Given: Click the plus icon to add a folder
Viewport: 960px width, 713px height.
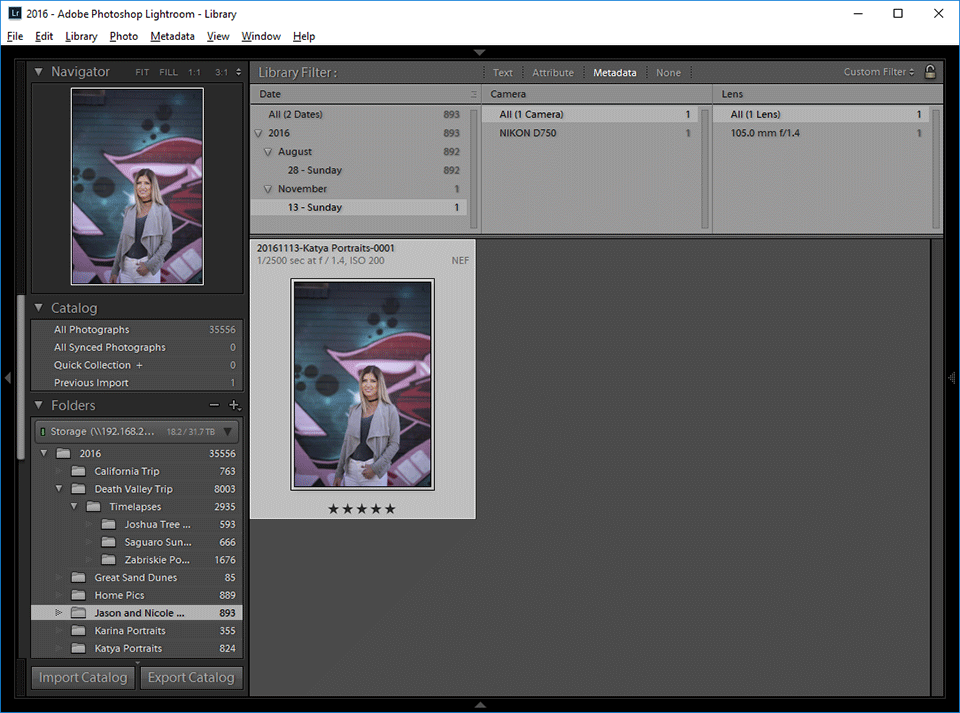Looking at the screenshot, I should (x=234, y=405).
